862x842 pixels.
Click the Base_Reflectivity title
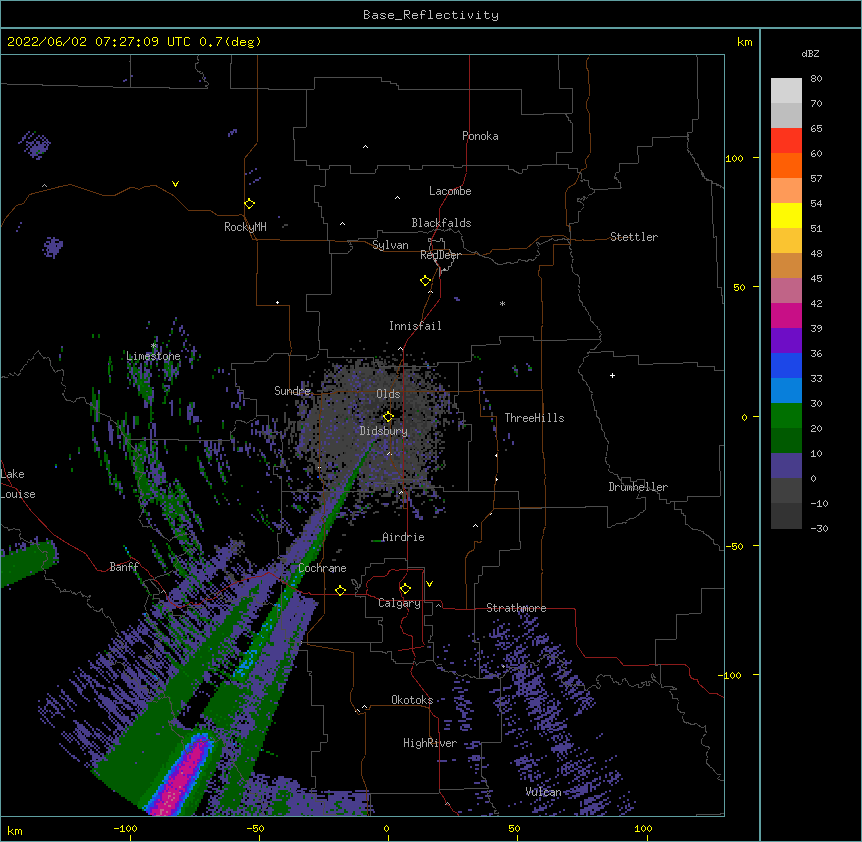click(431, 15)
